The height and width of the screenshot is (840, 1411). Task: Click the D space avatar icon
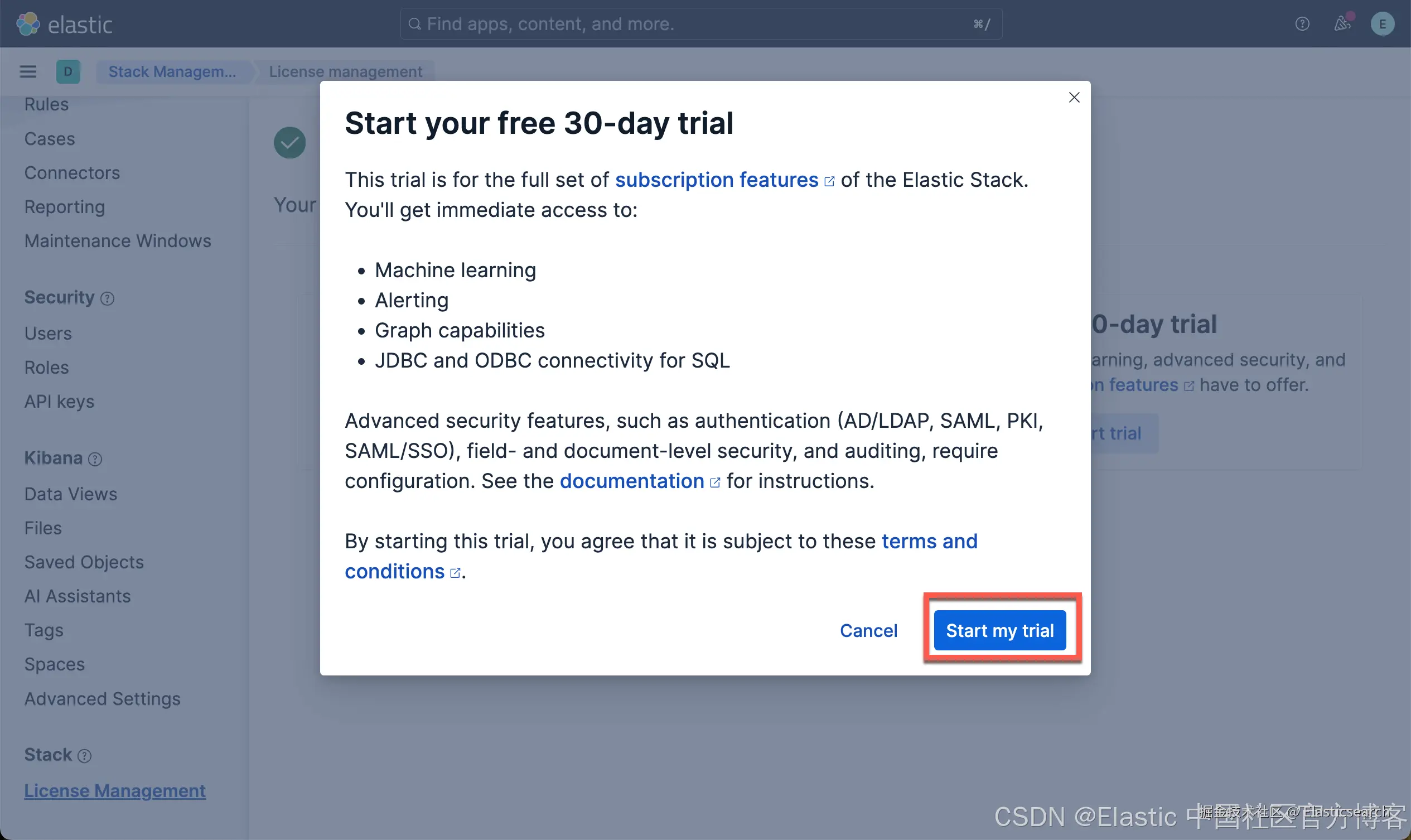(68, 72)
